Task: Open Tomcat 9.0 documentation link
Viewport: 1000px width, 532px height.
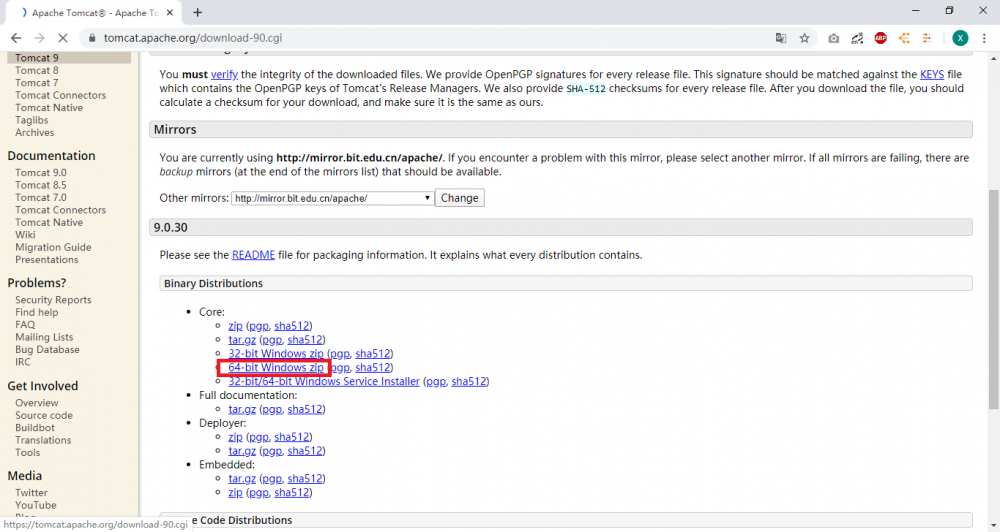Action: 41,173
